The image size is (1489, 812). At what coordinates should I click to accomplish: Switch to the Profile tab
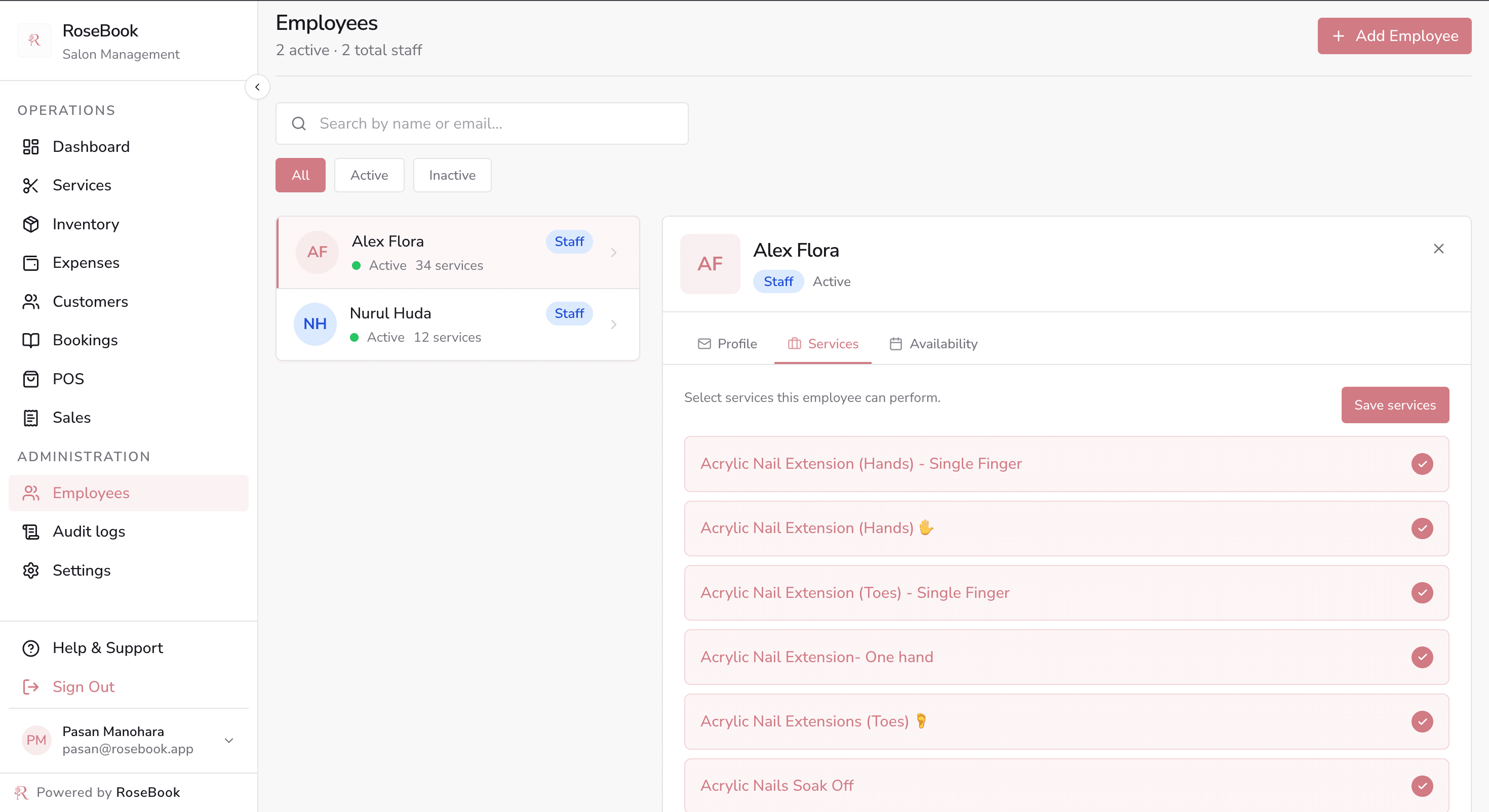[727, 344]
